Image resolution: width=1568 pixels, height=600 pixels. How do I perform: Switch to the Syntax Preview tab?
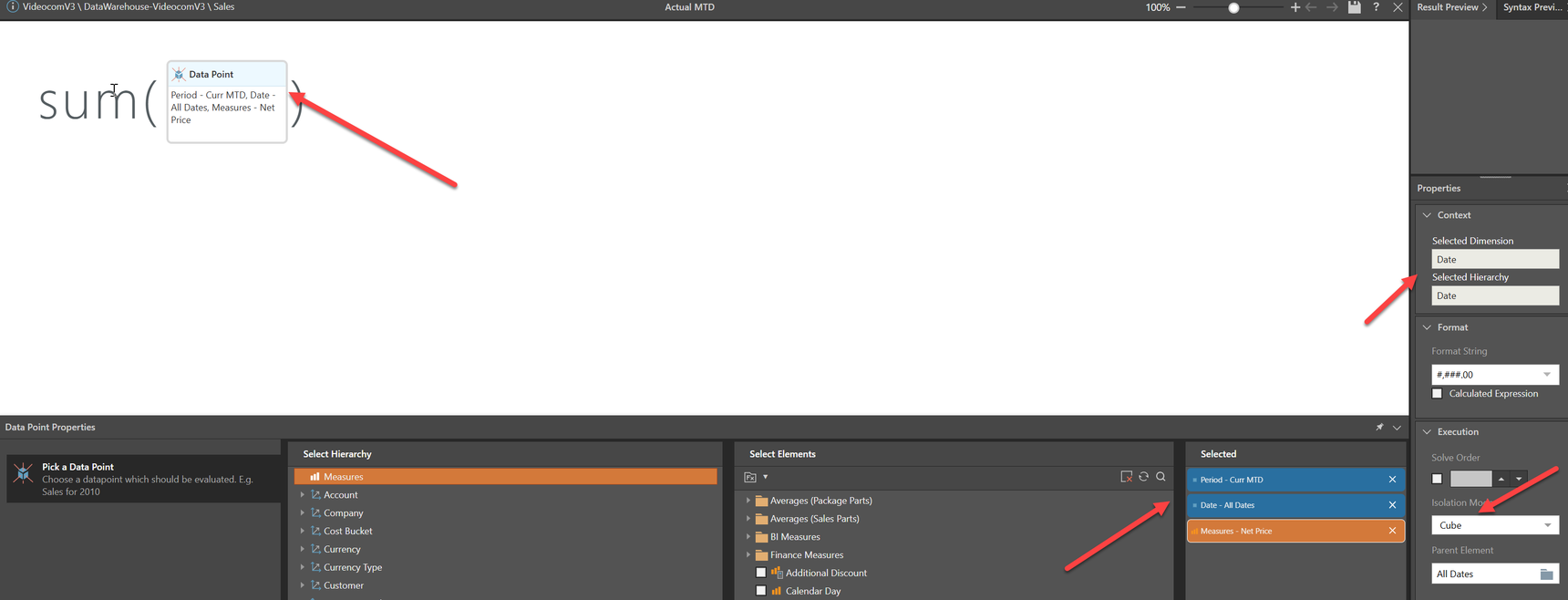1532,7
